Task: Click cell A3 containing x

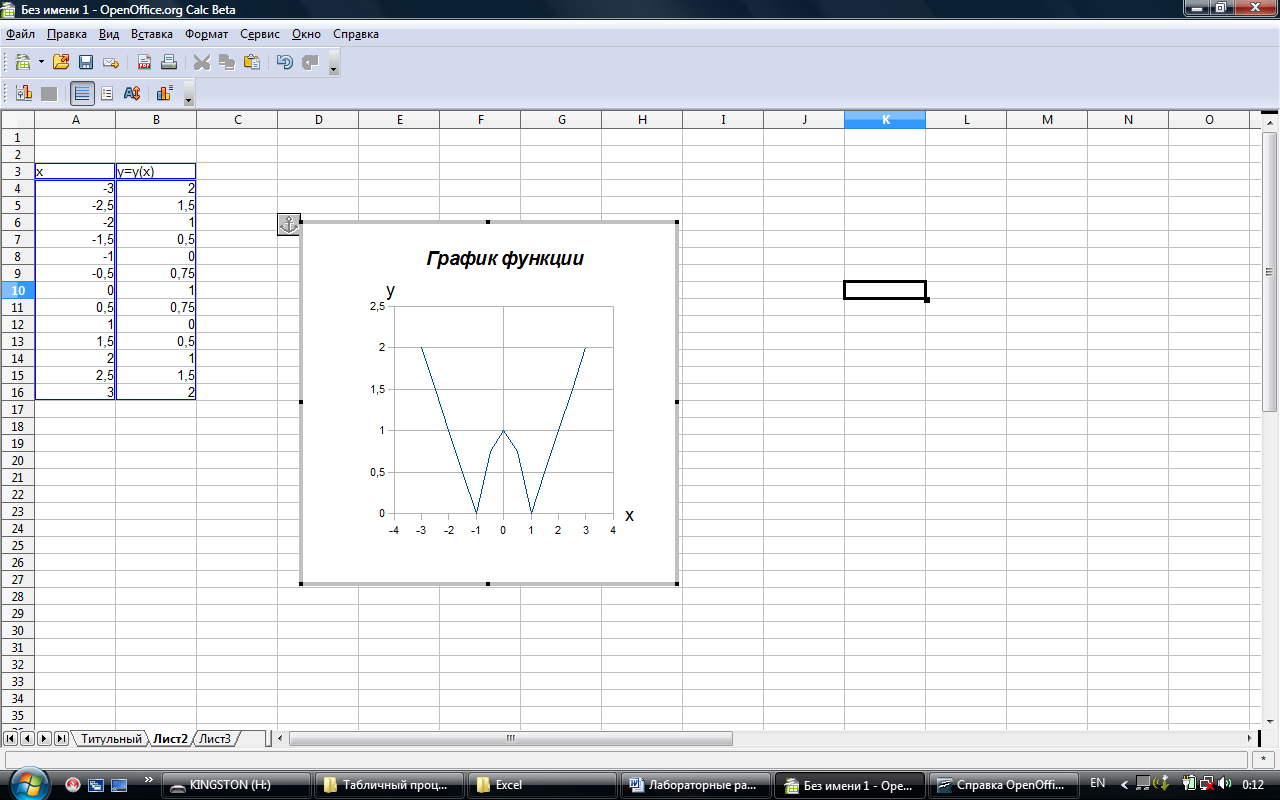Action: pyautogui.click(x=75, y=171)
